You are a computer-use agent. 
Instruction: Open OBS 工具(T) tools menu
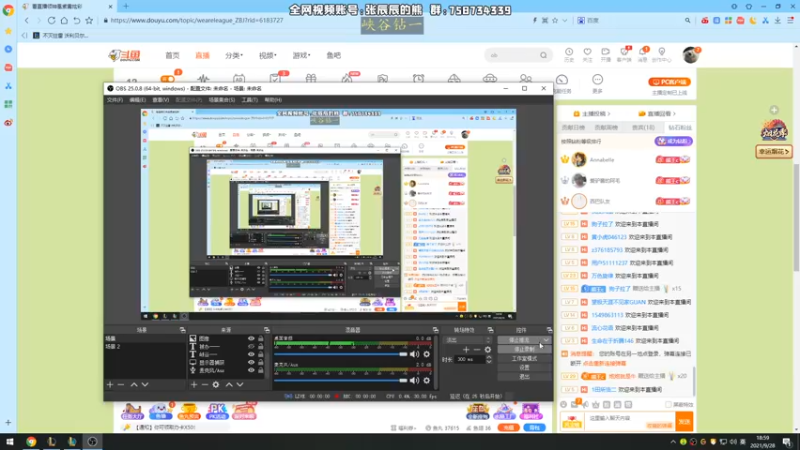(x=249, y=100)
